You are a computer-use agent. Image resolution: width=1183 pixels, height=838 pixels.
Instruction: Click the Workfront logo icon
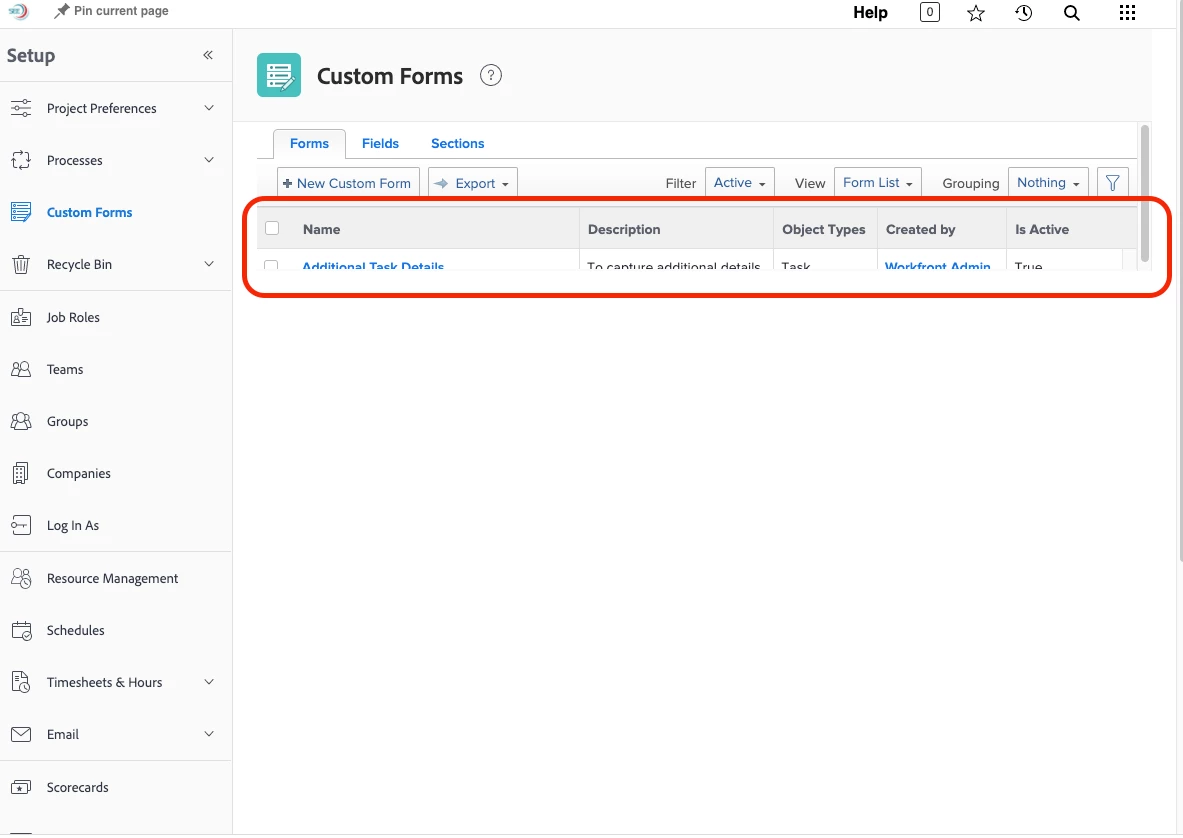19,11
